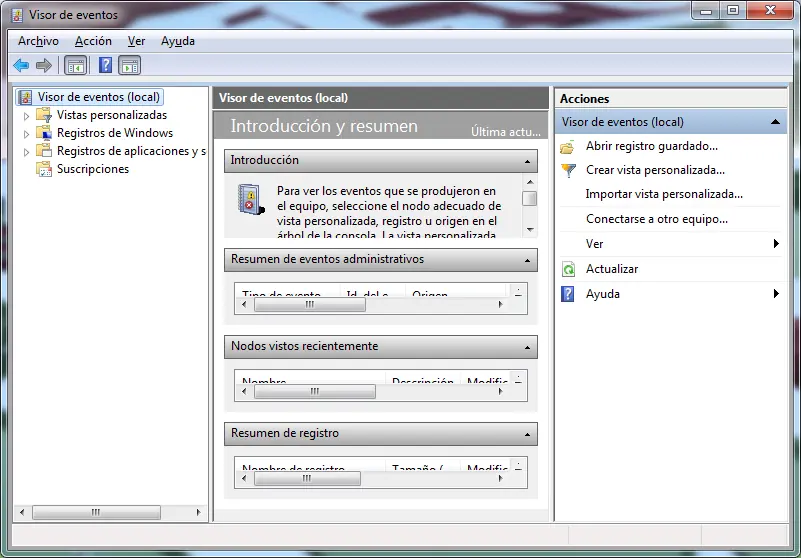Expand the Registros de Windows tree node
Screen dimensions: 801x558
pos(27,134)
